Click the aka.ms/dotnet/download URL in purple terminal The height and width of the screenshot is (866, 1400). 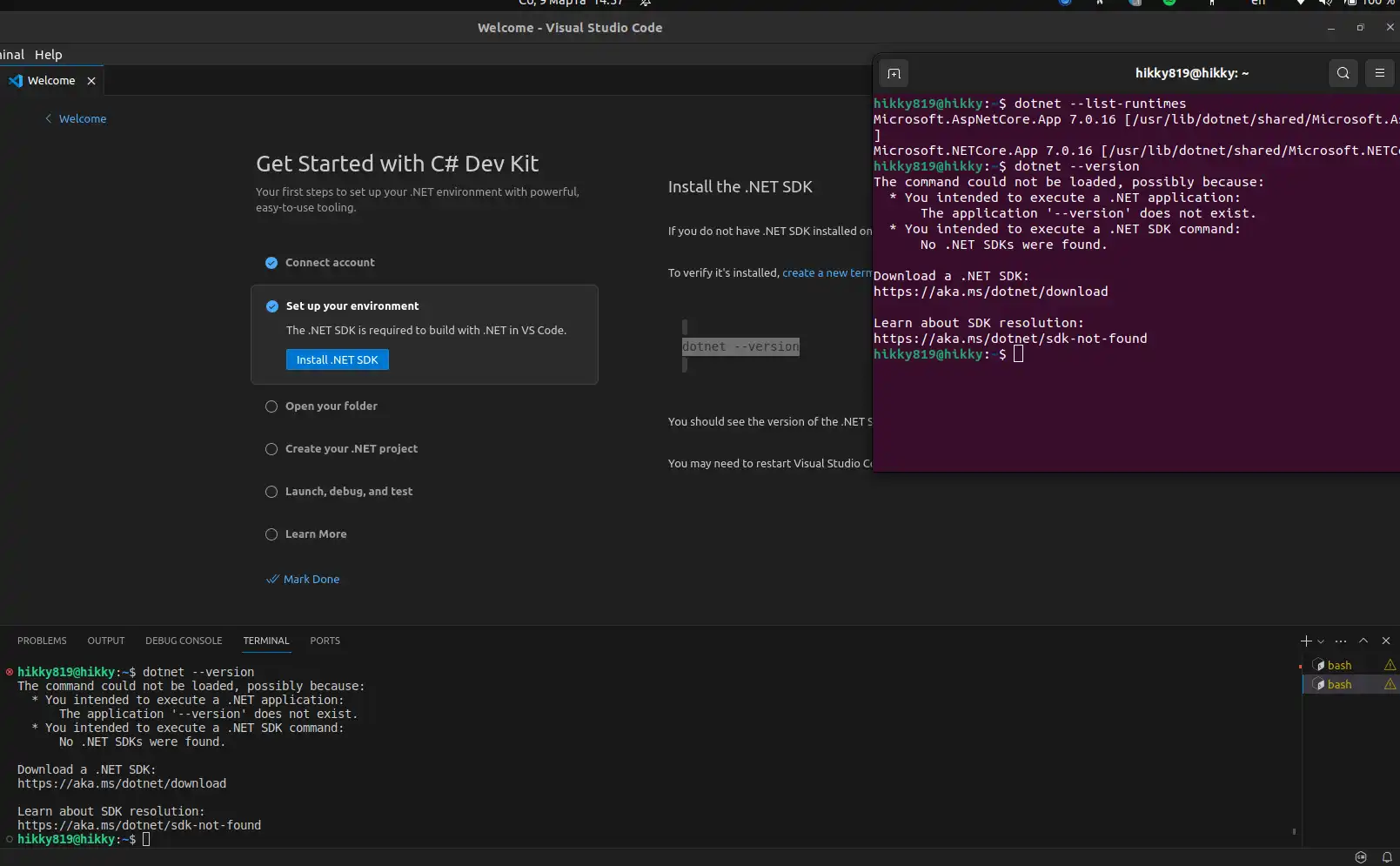point(991,292)
